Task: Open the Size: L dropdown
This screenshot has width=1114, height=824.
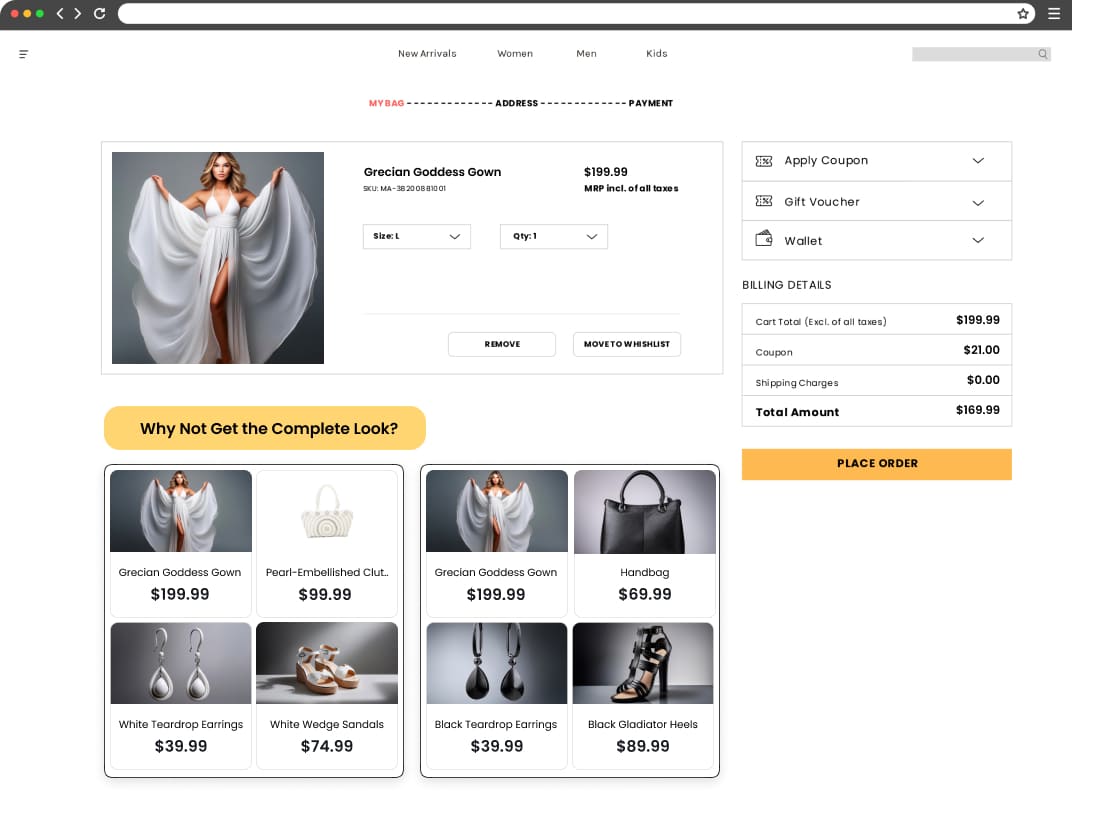Action: (416, 237)
